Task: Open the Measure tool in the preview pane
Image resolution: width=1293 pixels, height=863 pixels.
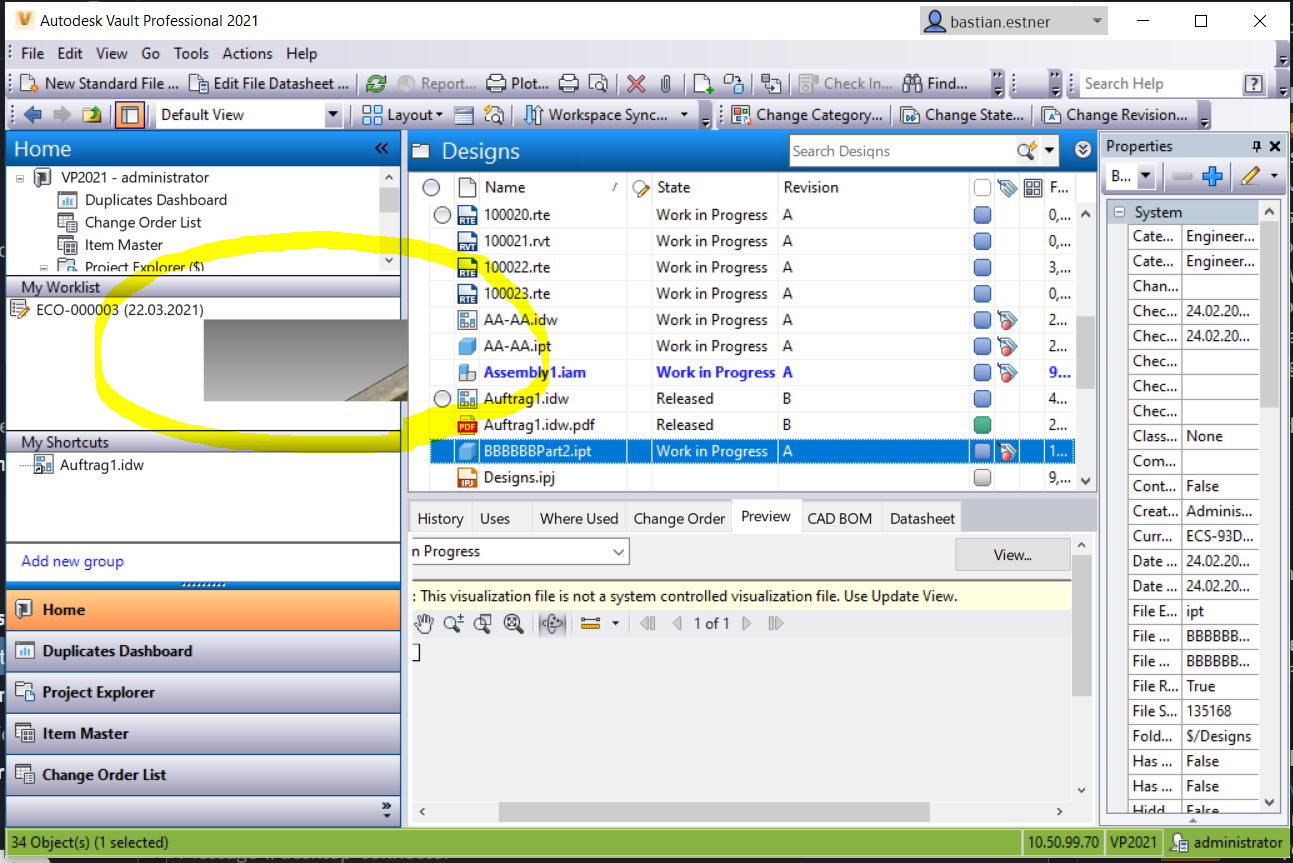Action: point(588,623)
